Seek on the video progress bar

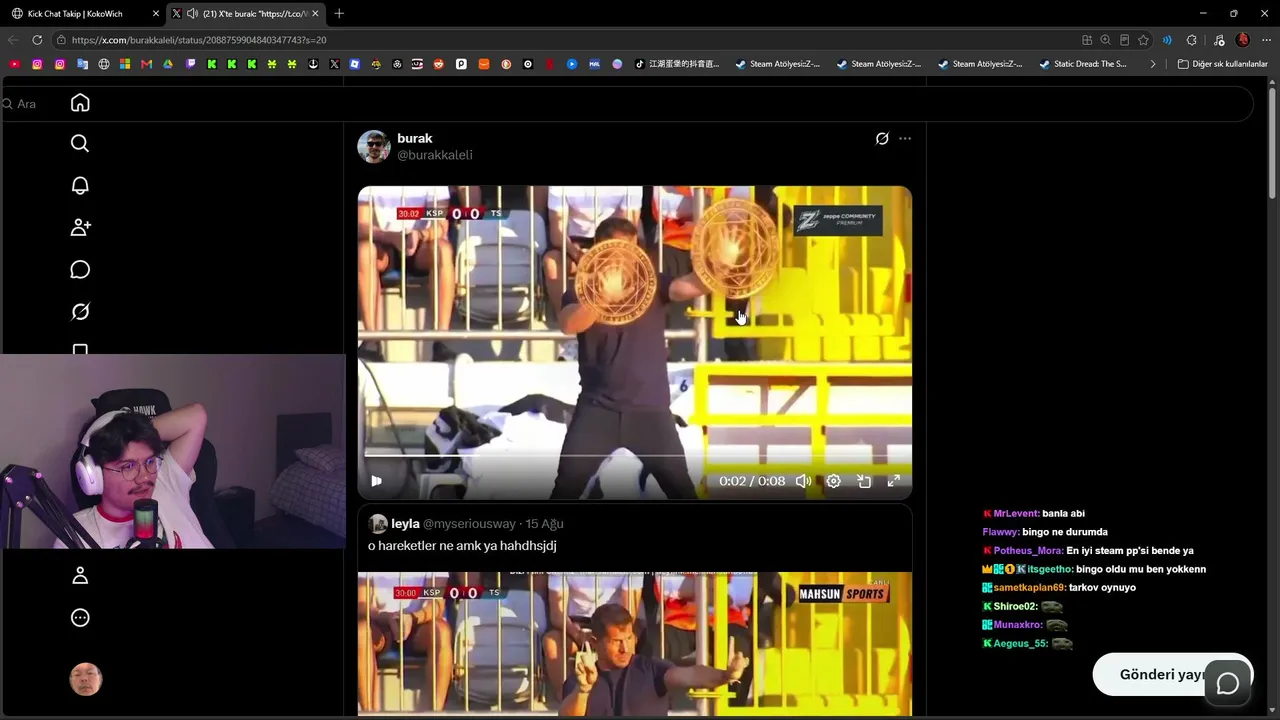(635, 456)
